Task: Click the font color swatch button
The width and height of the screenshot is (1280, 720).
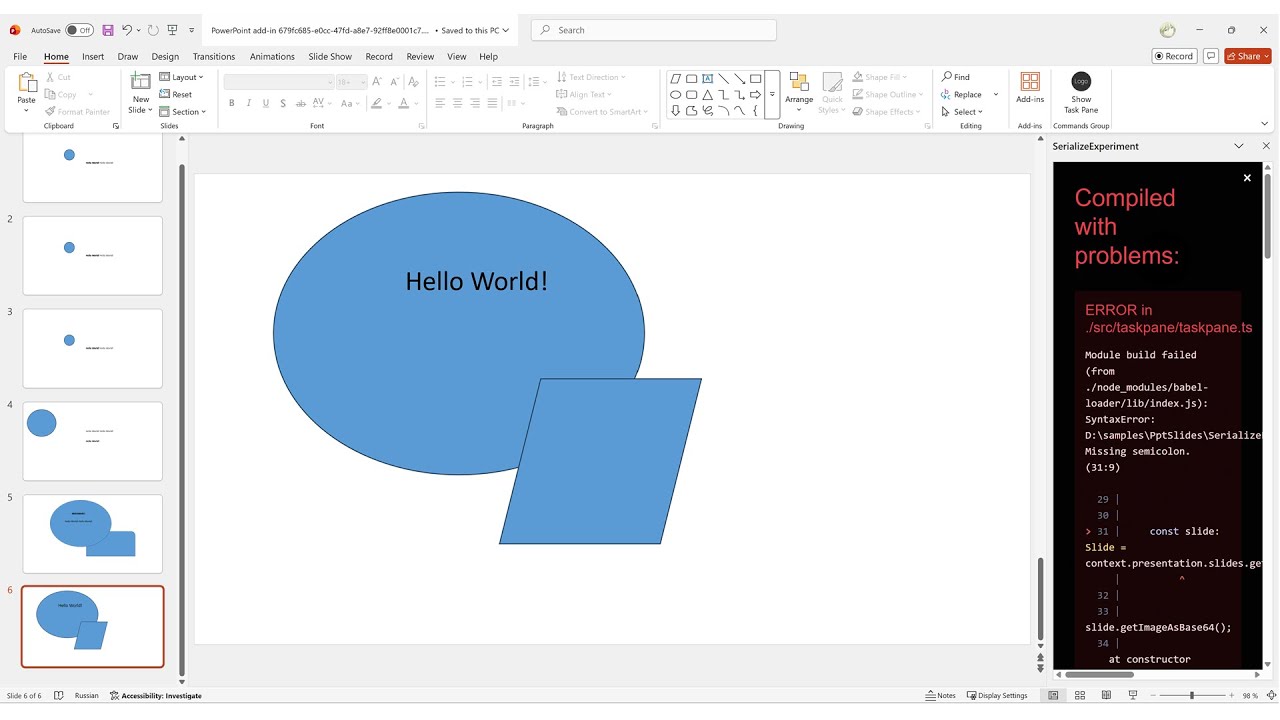Action: 403,103
